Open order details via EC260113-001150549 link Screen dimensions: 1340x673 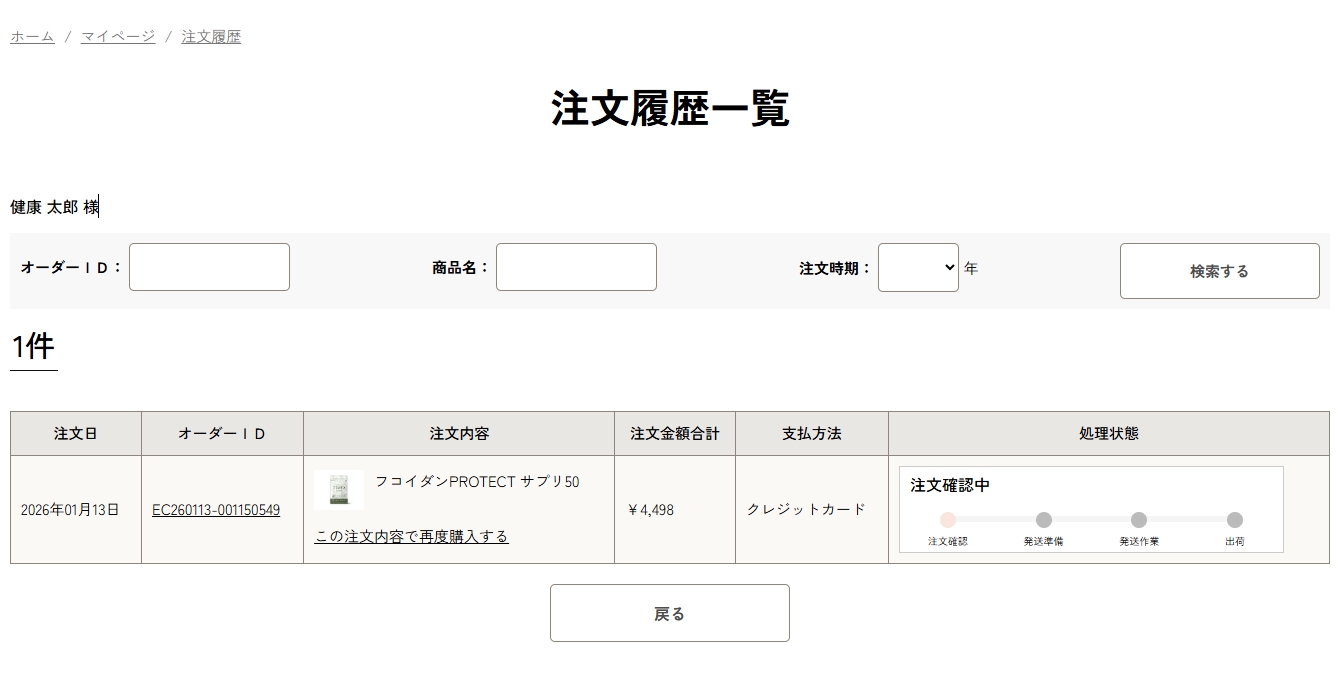pyautogui.click(x=217, y=510)
